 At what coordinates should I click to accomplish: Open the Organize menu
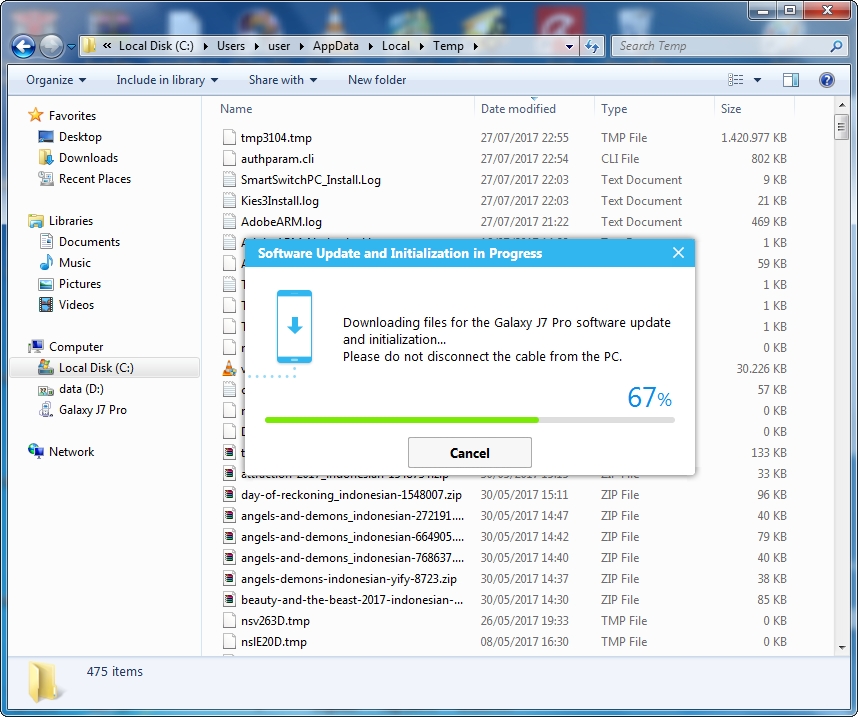[56, 80]
